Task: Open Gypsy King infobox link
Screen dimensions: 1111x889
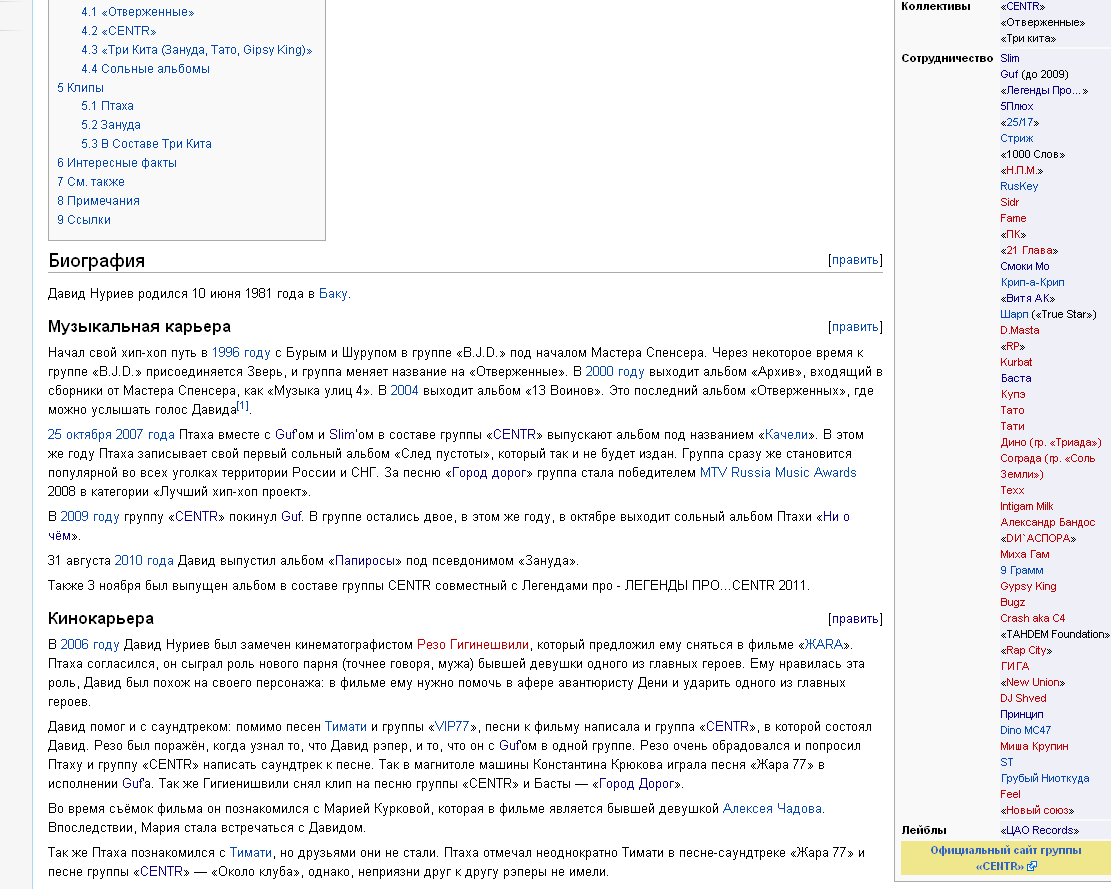Action: [1028, 587]
